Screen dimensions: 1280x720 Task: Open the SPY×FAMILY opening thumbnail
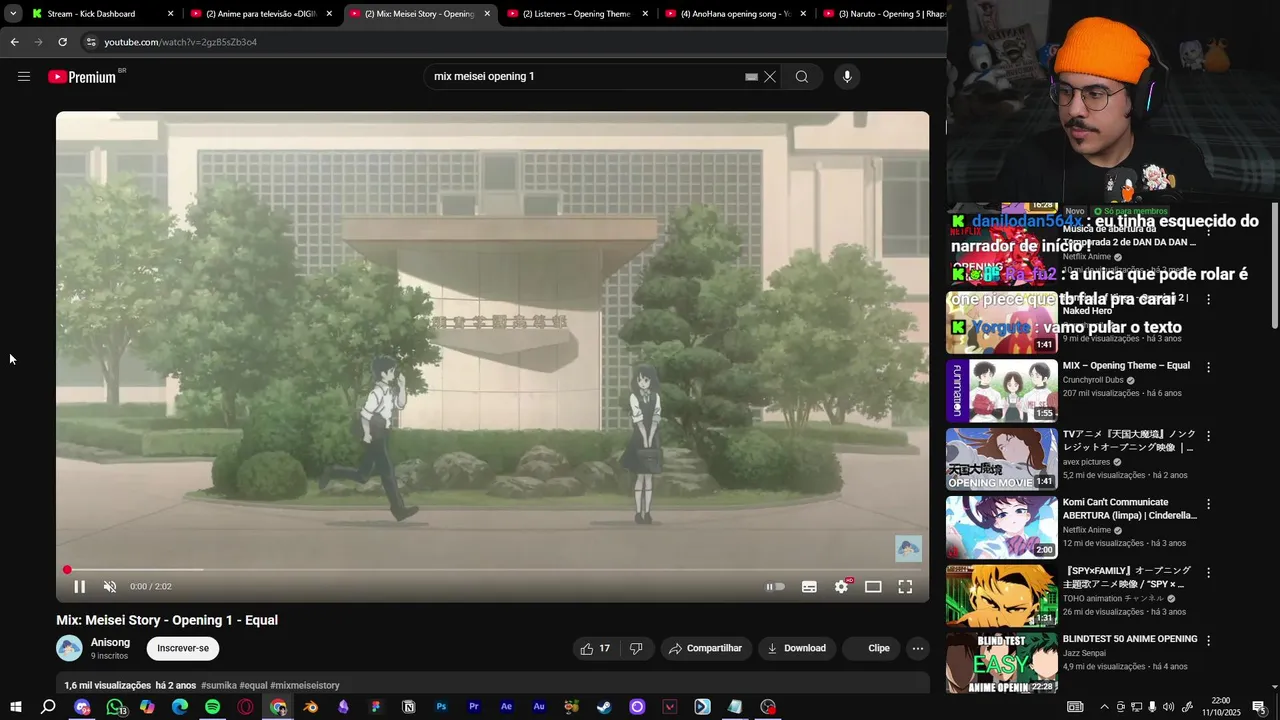[x=1001, y=595]
